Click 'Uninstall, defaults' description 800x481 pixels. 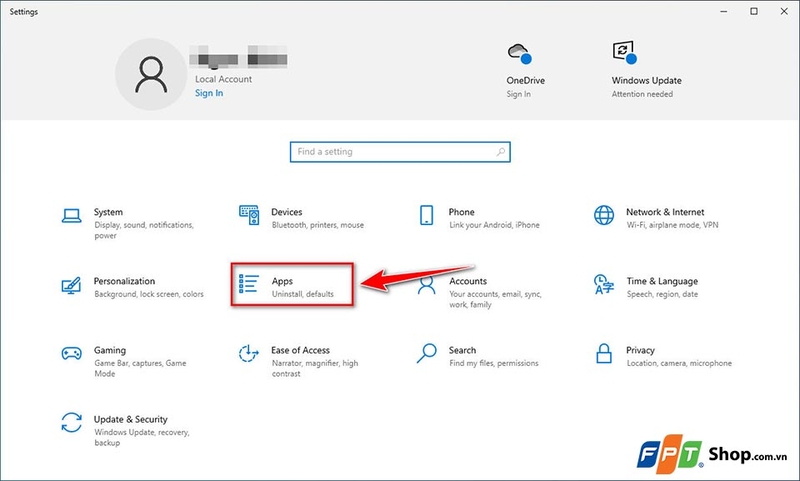click(303, 294)
